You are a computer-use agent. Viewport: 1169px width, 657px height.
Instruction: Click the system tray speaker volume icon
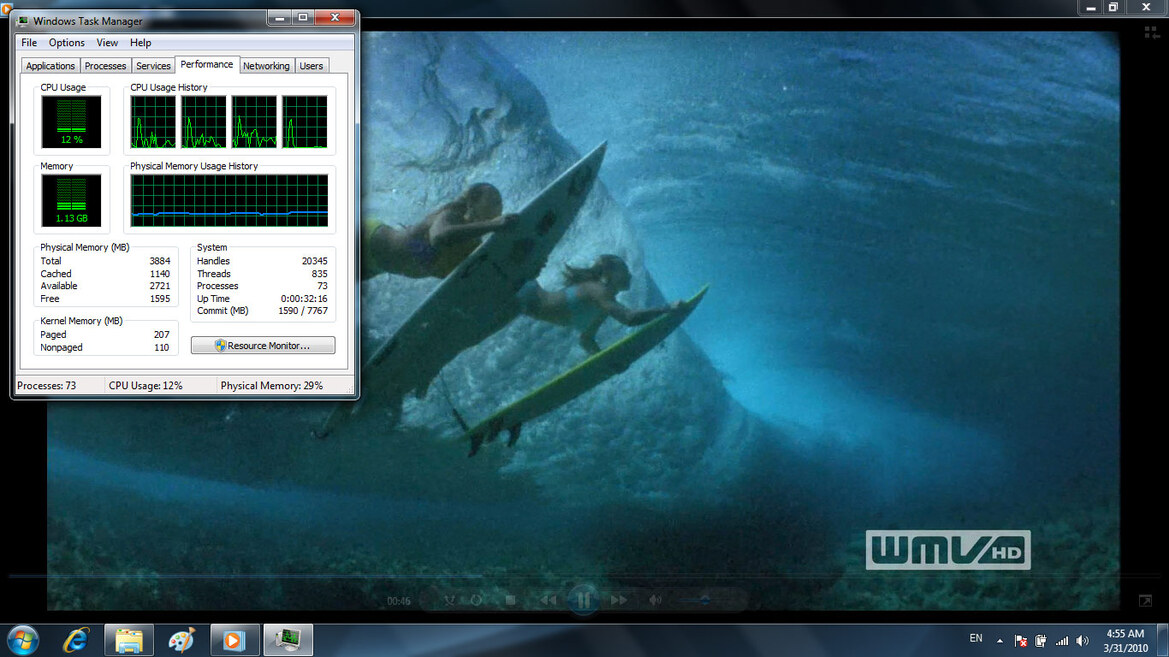(1083, 641)
